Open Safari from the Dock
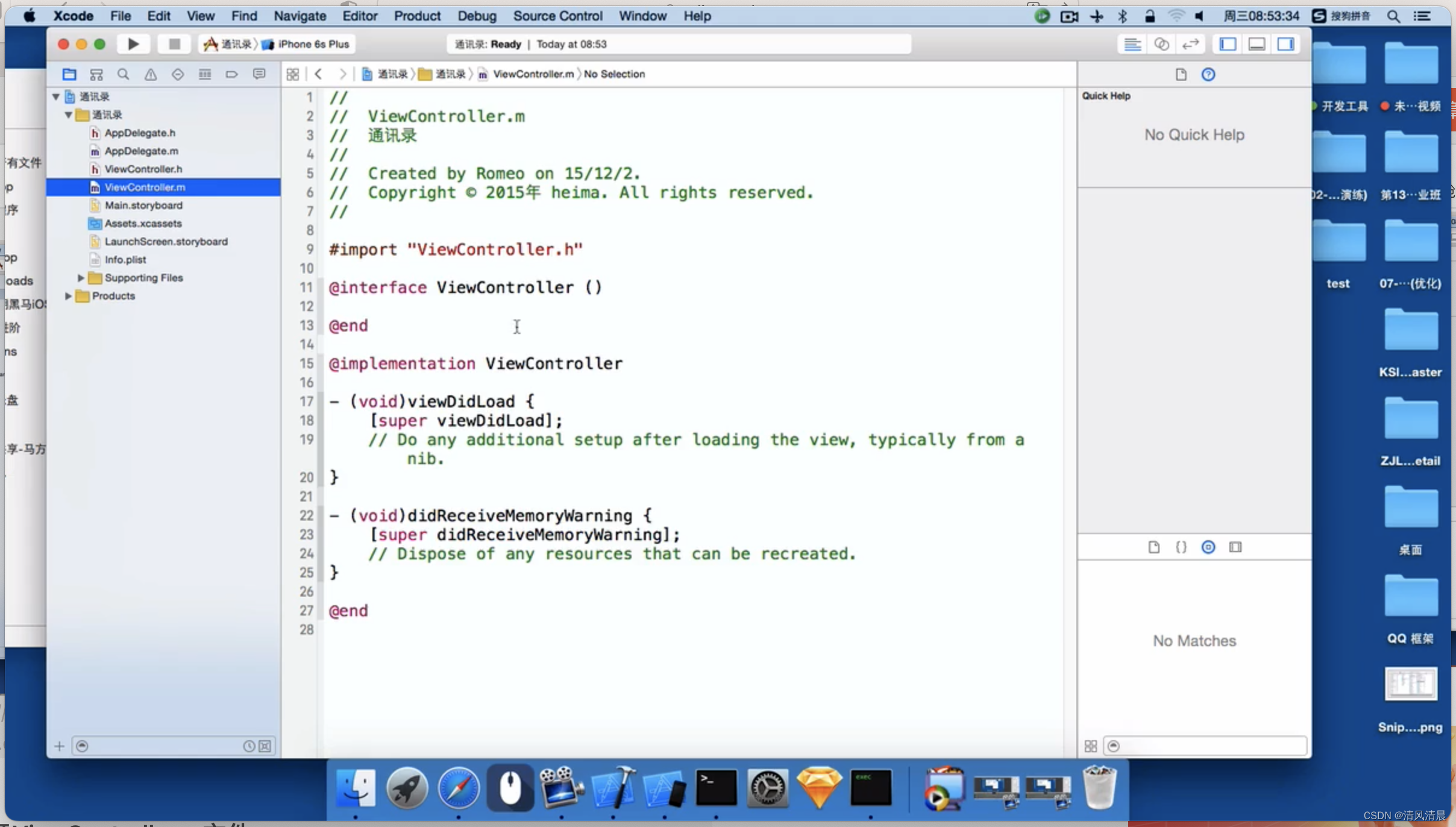 [x=459, y=788]
